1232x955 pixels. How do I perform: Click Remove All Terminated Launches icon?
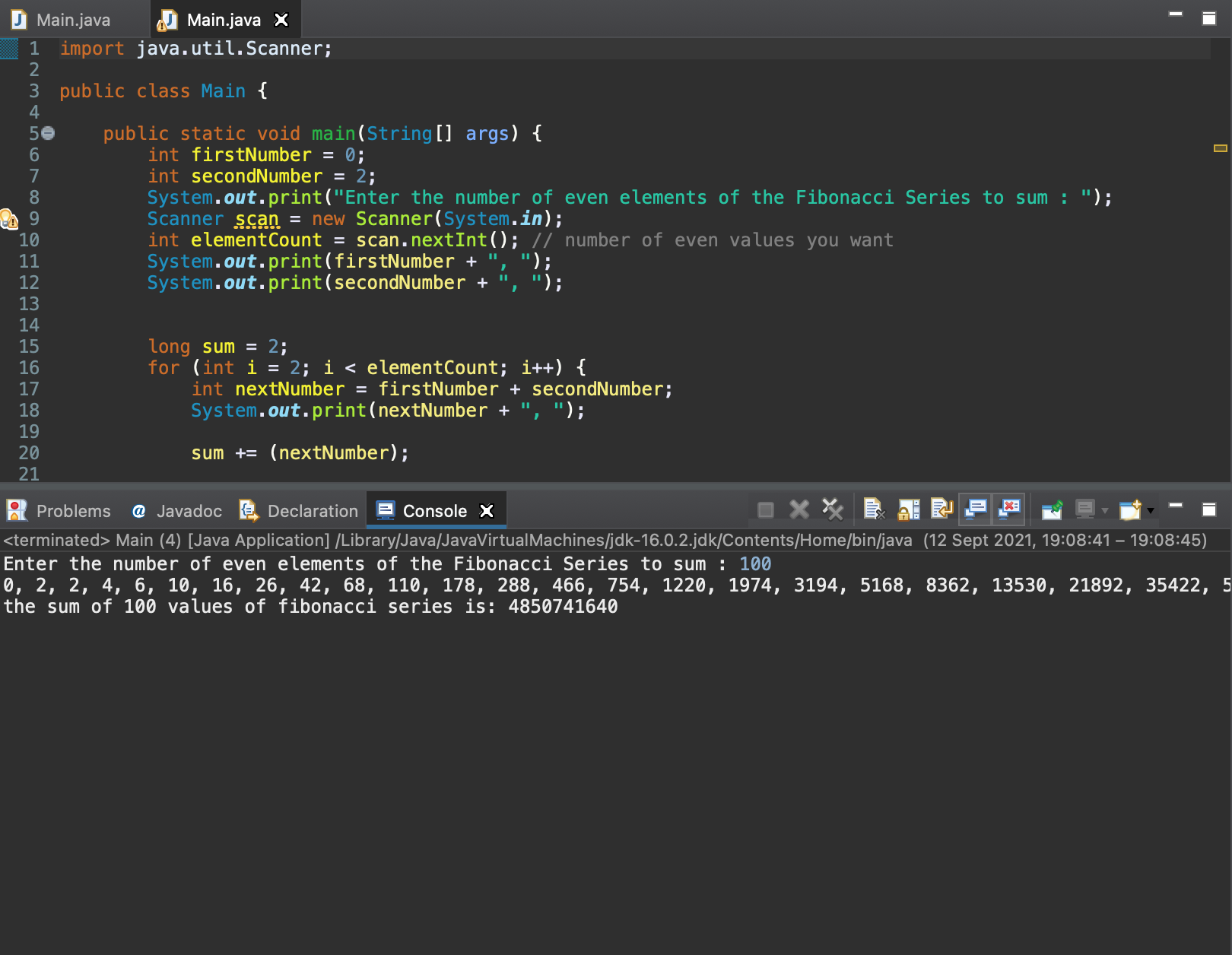(833, 509)
